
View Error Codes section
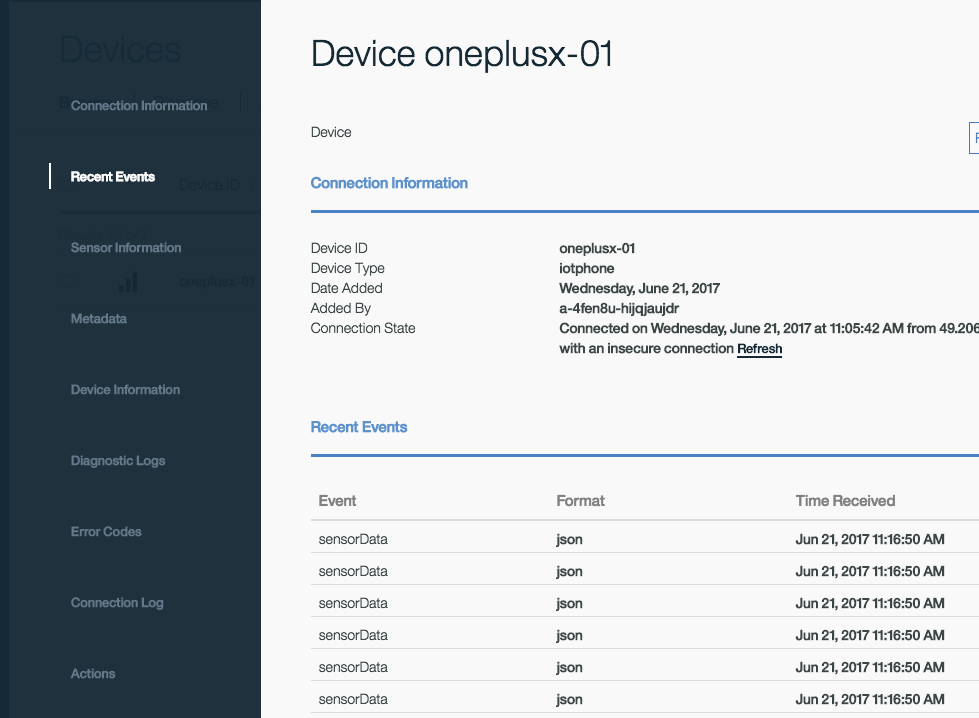tap(106, 531)
